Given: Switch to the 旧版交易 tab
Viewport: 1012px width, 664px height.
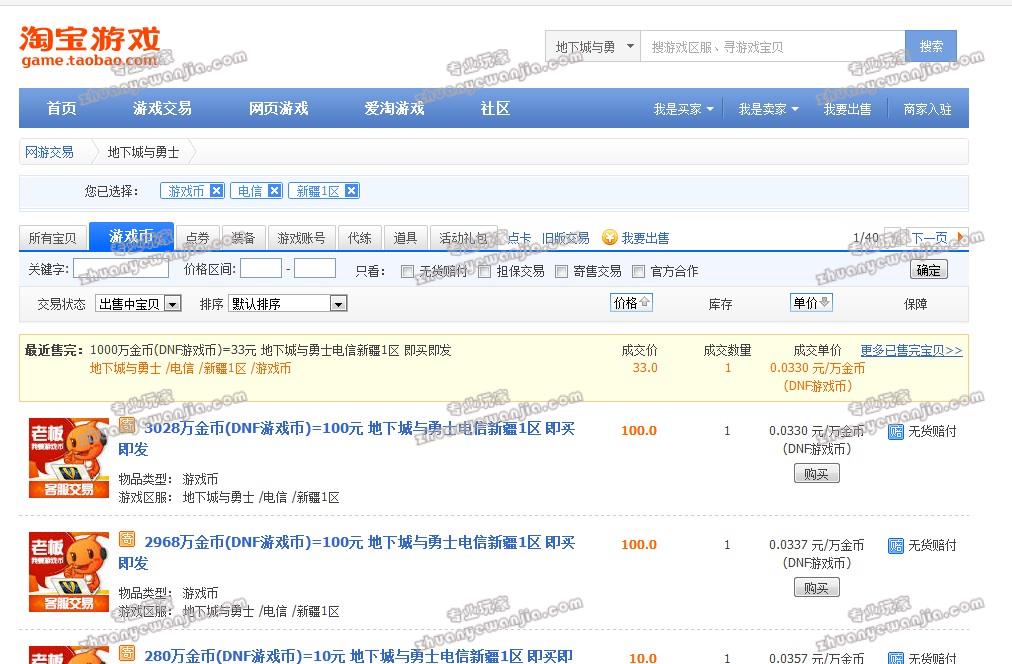Looking at the screenshot, I should coord(565,238).
